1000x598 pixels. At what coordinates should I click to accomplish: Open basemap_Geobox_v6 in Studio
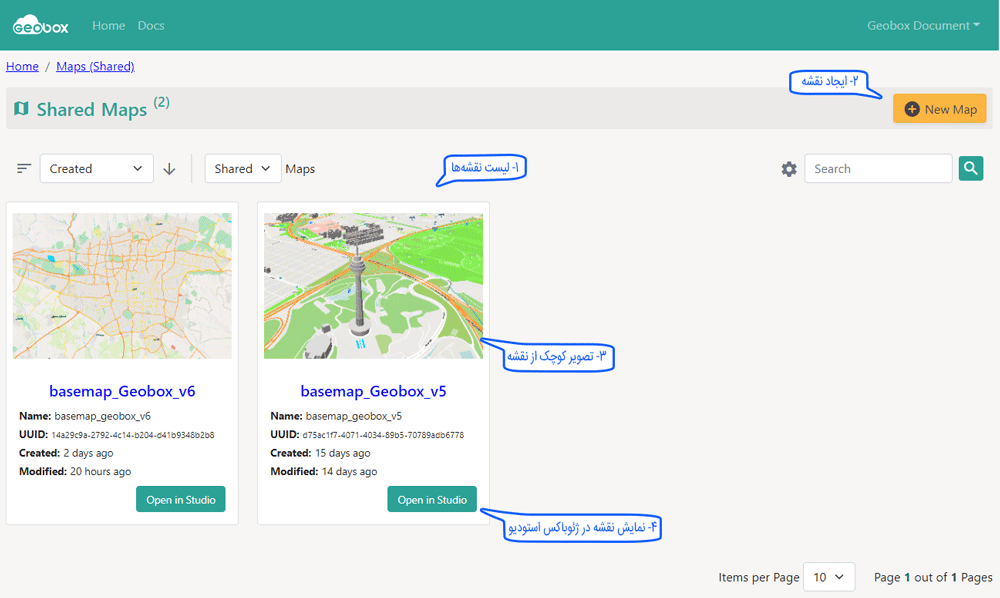181,500
